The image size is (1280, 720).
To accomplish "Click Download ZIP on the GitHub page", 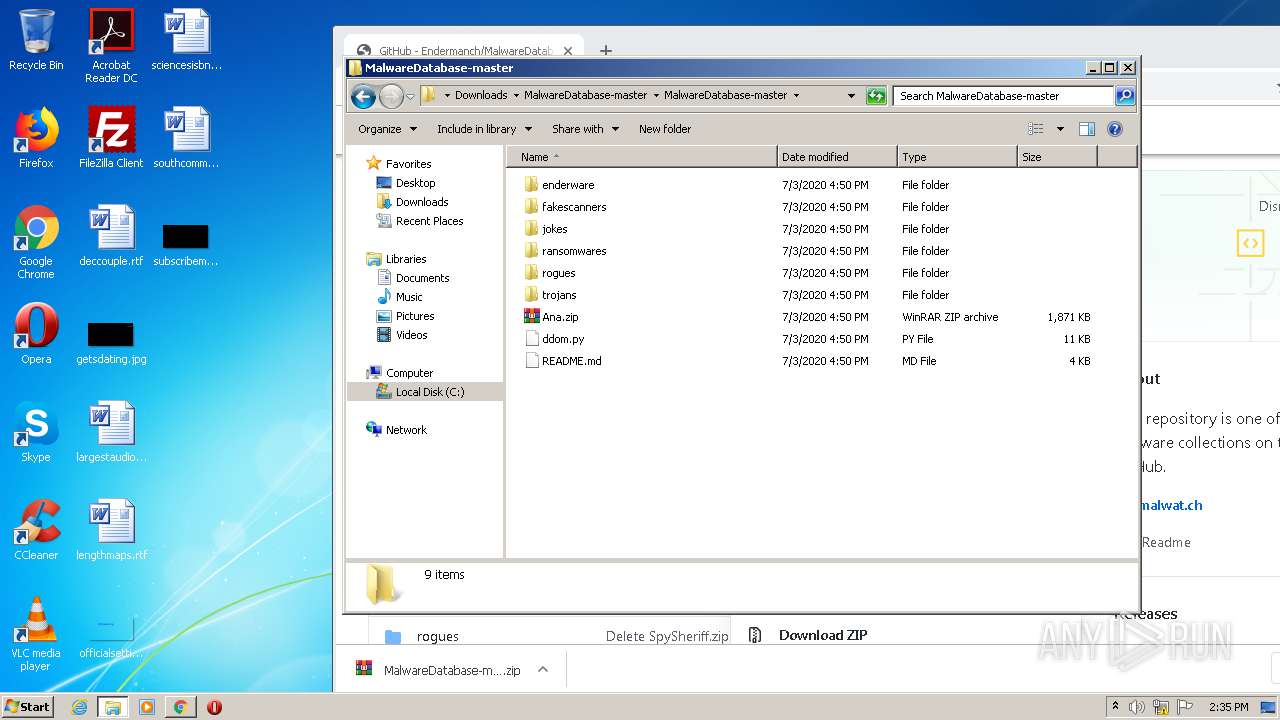I will pos(822,635).
